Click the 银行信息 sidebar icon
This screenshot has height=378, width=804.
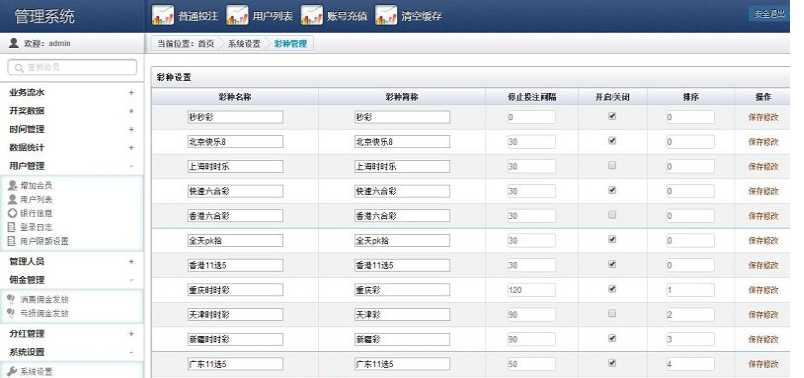pyautogui.click(x=13, y=213)
